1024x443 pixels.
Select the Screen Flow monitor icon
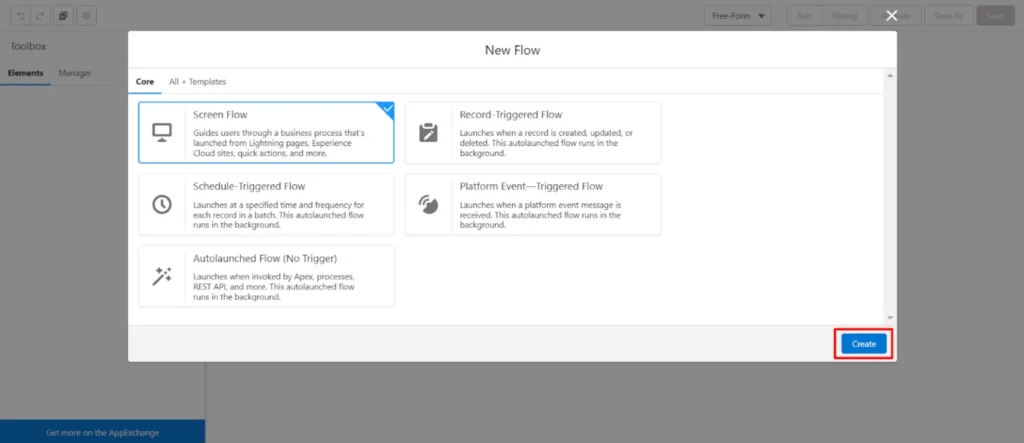point(161,132)
